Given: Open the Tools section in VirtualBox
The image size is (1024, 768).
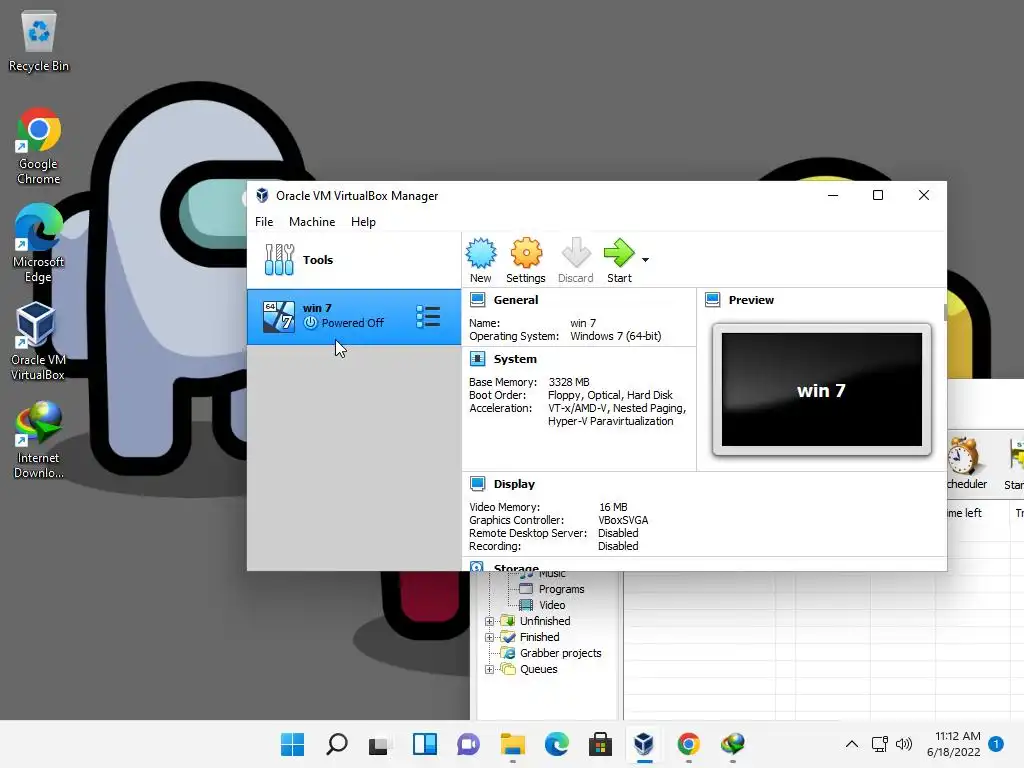Looking at the screenshot, I should coord(353,260).
